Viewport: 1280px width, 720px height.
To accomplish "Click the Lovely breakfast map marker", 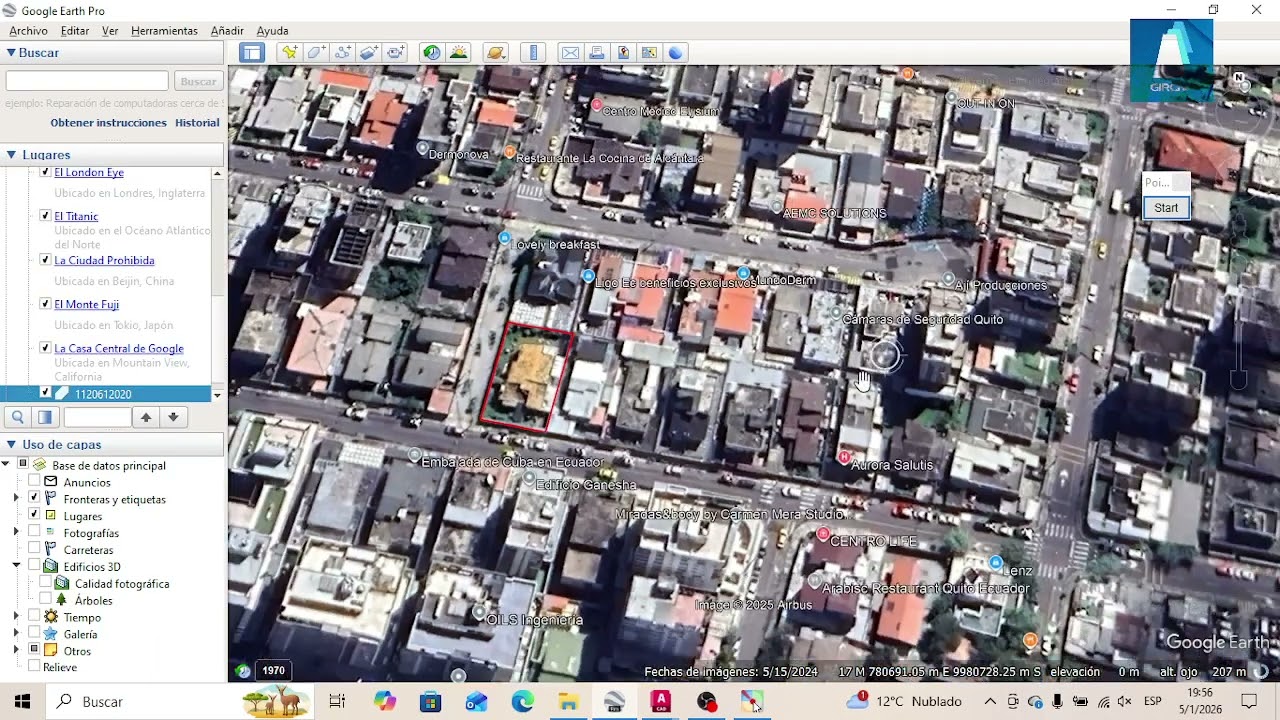I will (x=504, y=238).
